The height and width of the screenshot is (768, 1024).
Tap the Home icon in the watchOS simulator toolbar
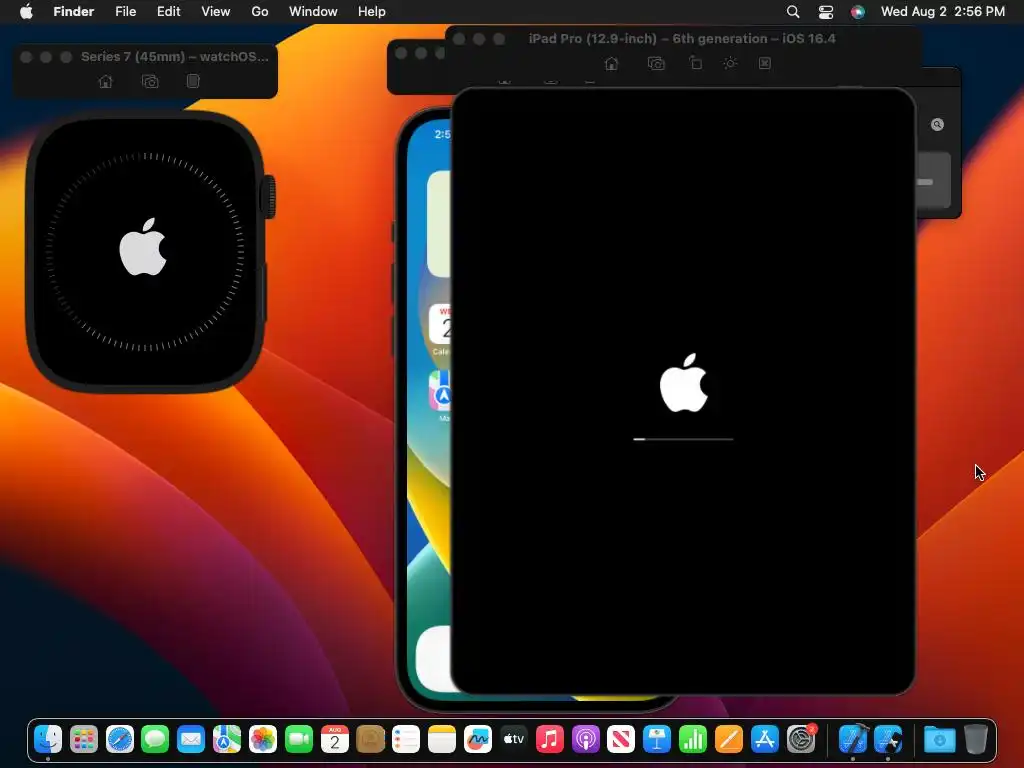[x=105, y=82]
